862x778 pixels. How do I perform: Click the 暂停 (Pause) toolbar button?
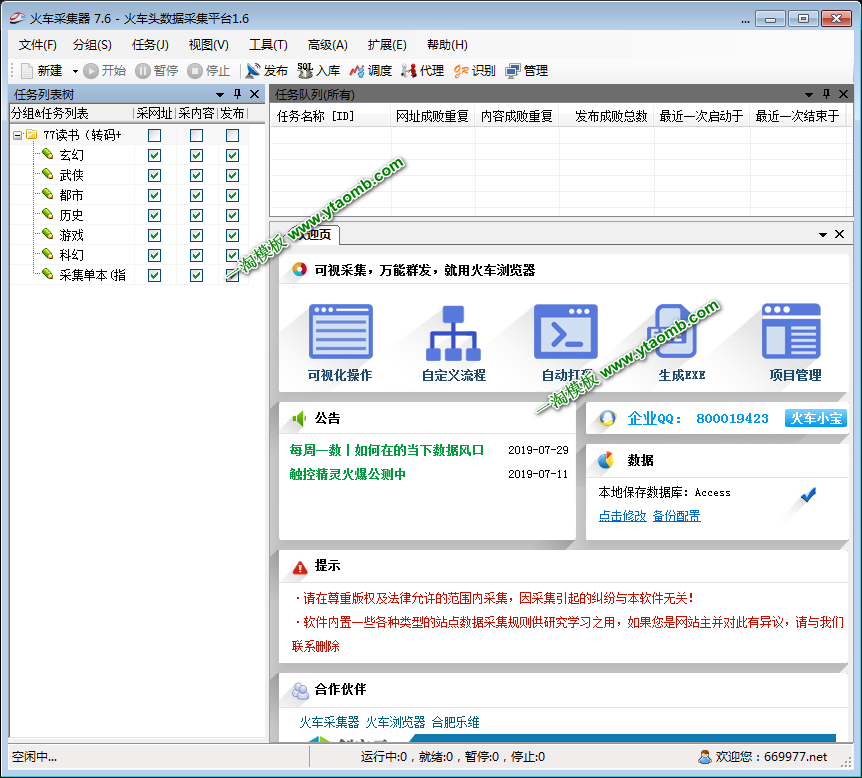coord(157,71)
